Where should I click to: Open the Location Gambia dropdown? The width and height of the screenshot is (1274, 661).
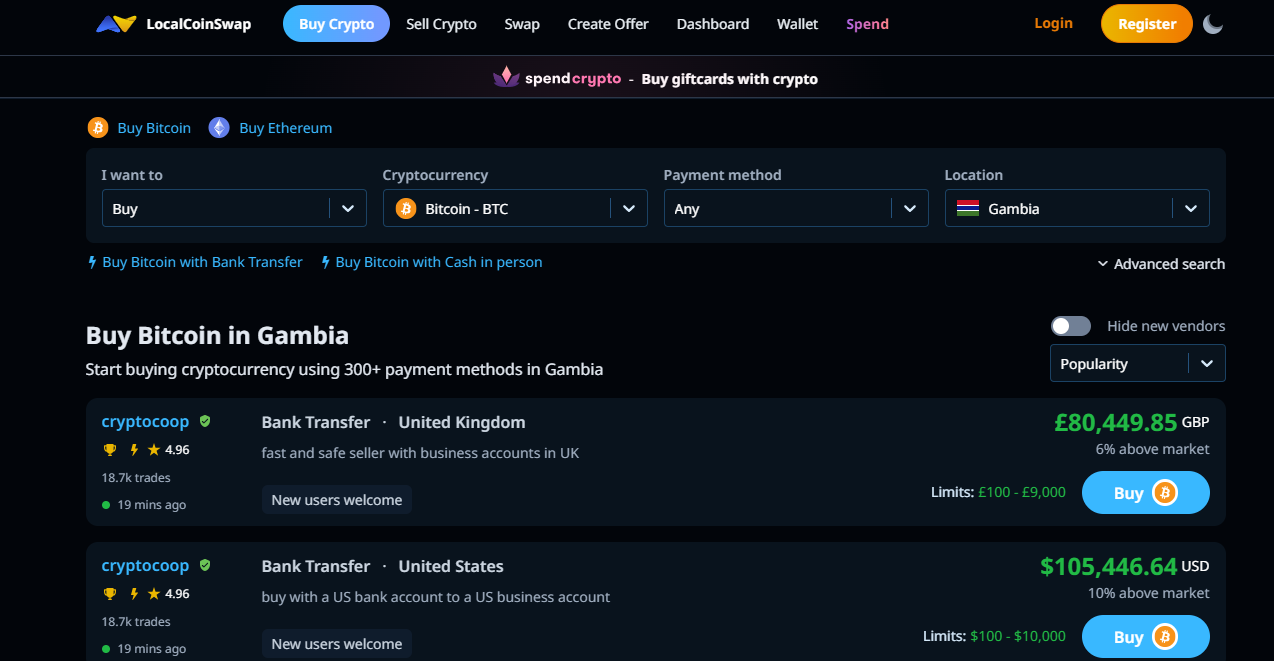[1077, 208]
